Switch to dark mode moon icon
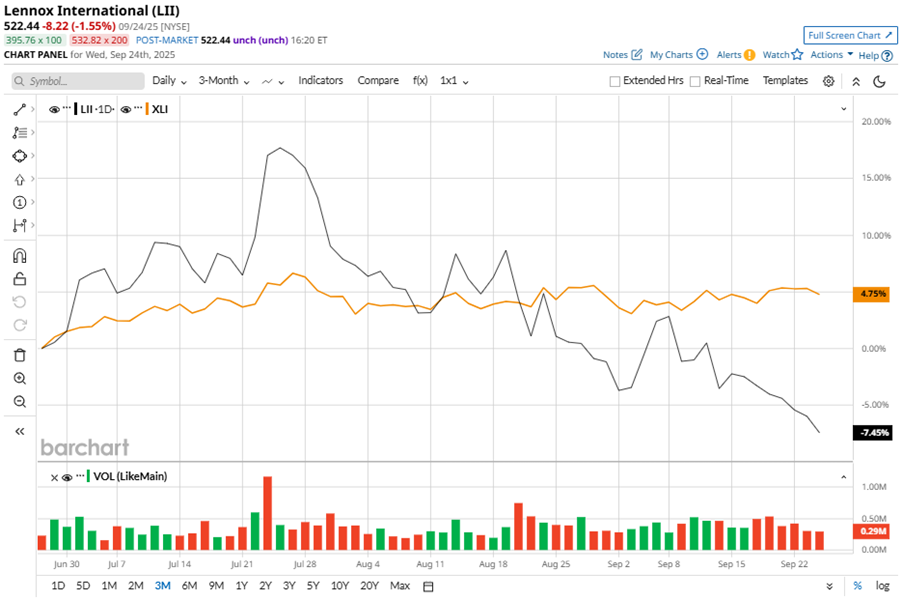The width and height of the screenshot is (902, 600). click(879, 81)
